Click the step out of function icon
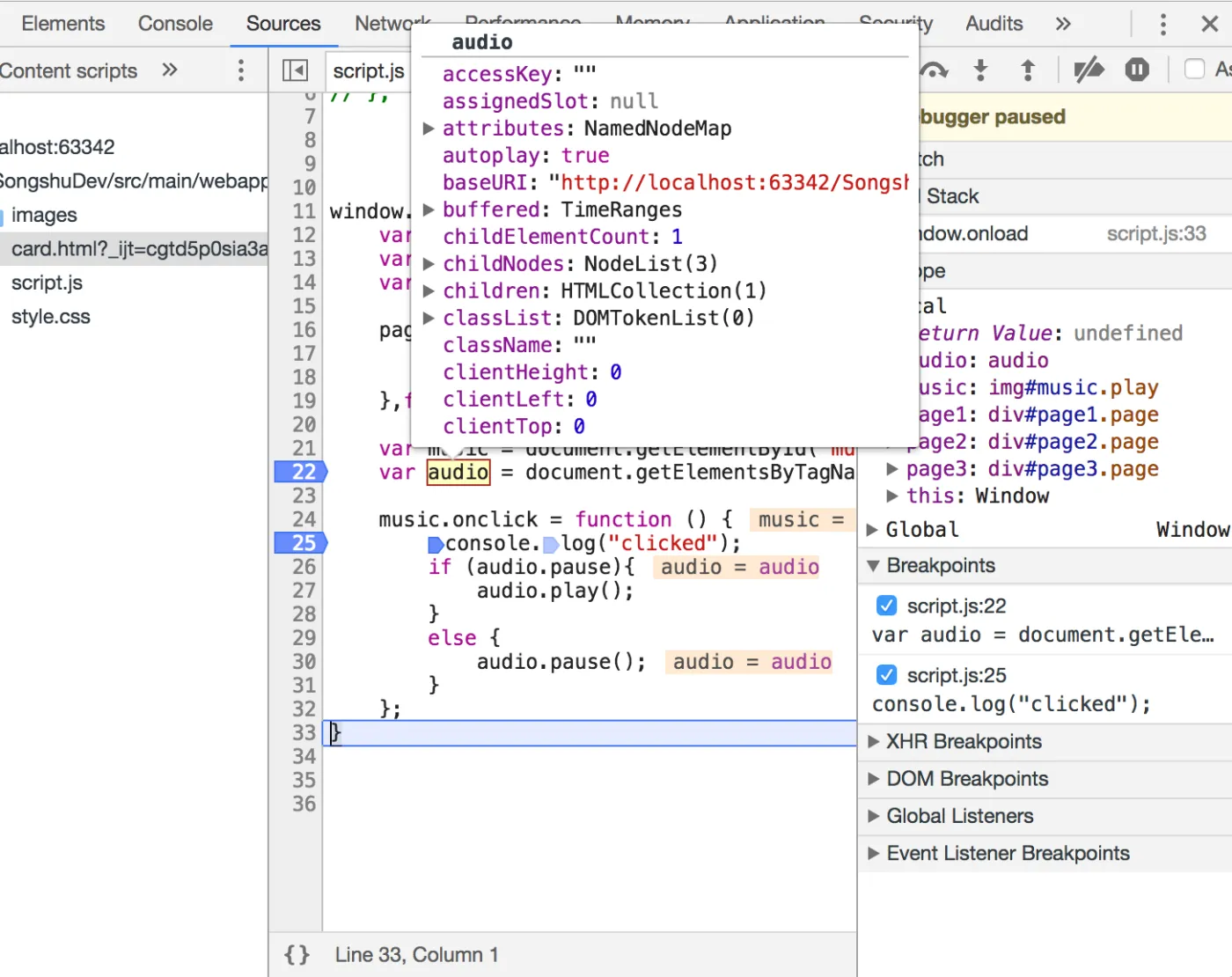1232x977 pixels. (x=1027, y=70)
